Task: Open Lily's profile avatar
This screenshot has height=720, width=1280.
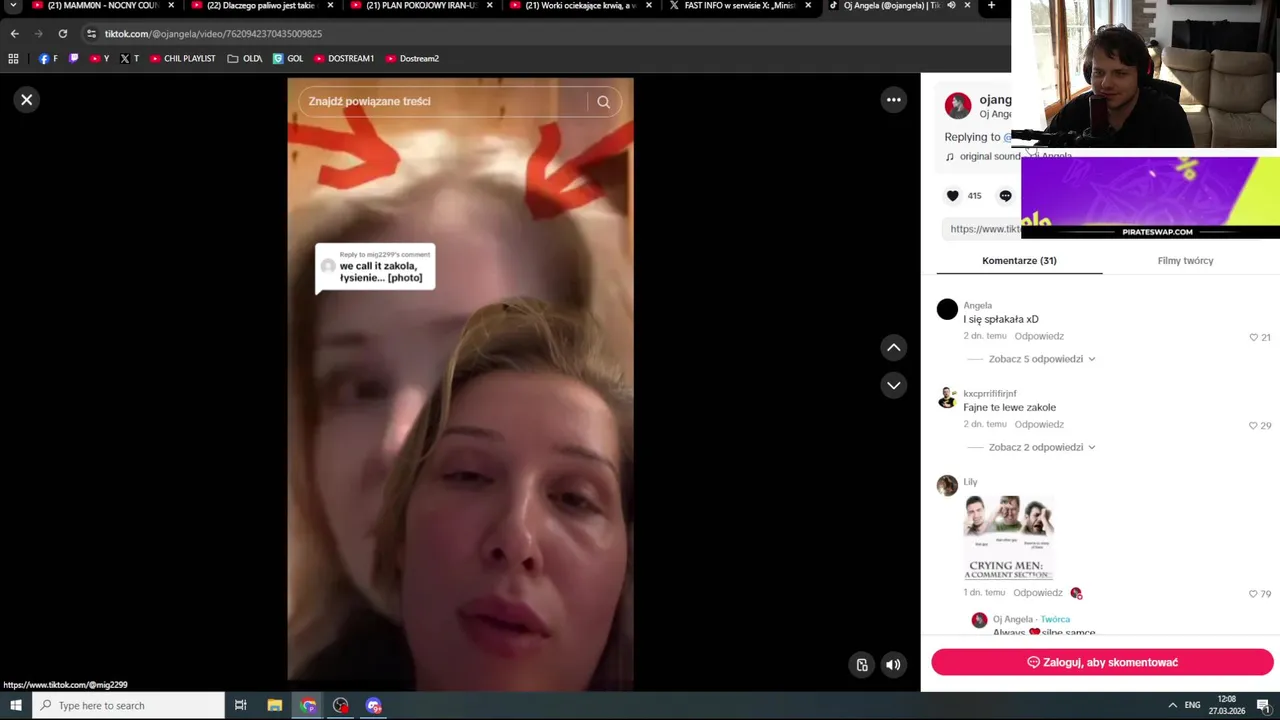Action: tap(947, 486)
